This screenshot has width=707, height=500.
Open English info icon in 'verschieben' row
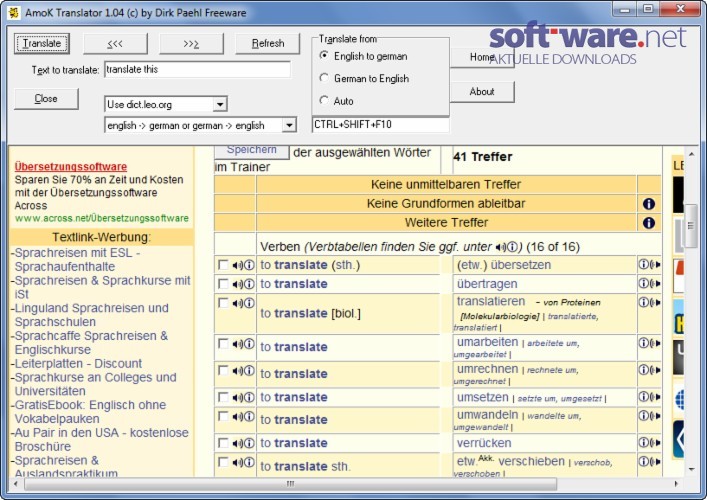coord(249,462)
